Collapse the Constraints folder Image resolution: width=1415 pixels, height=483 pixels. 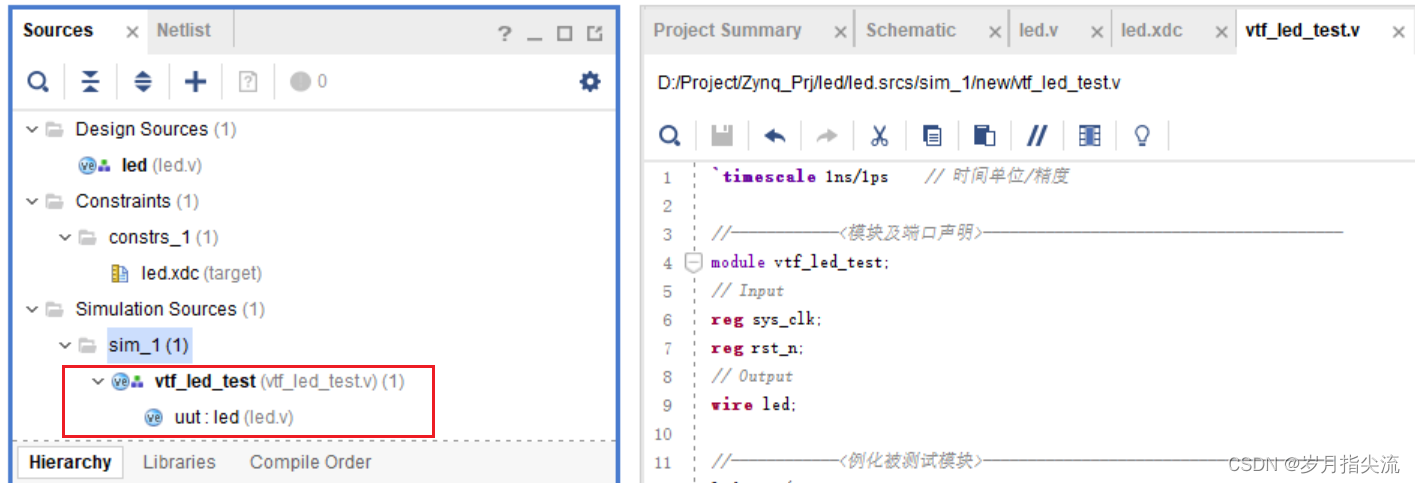coord(32,201)
